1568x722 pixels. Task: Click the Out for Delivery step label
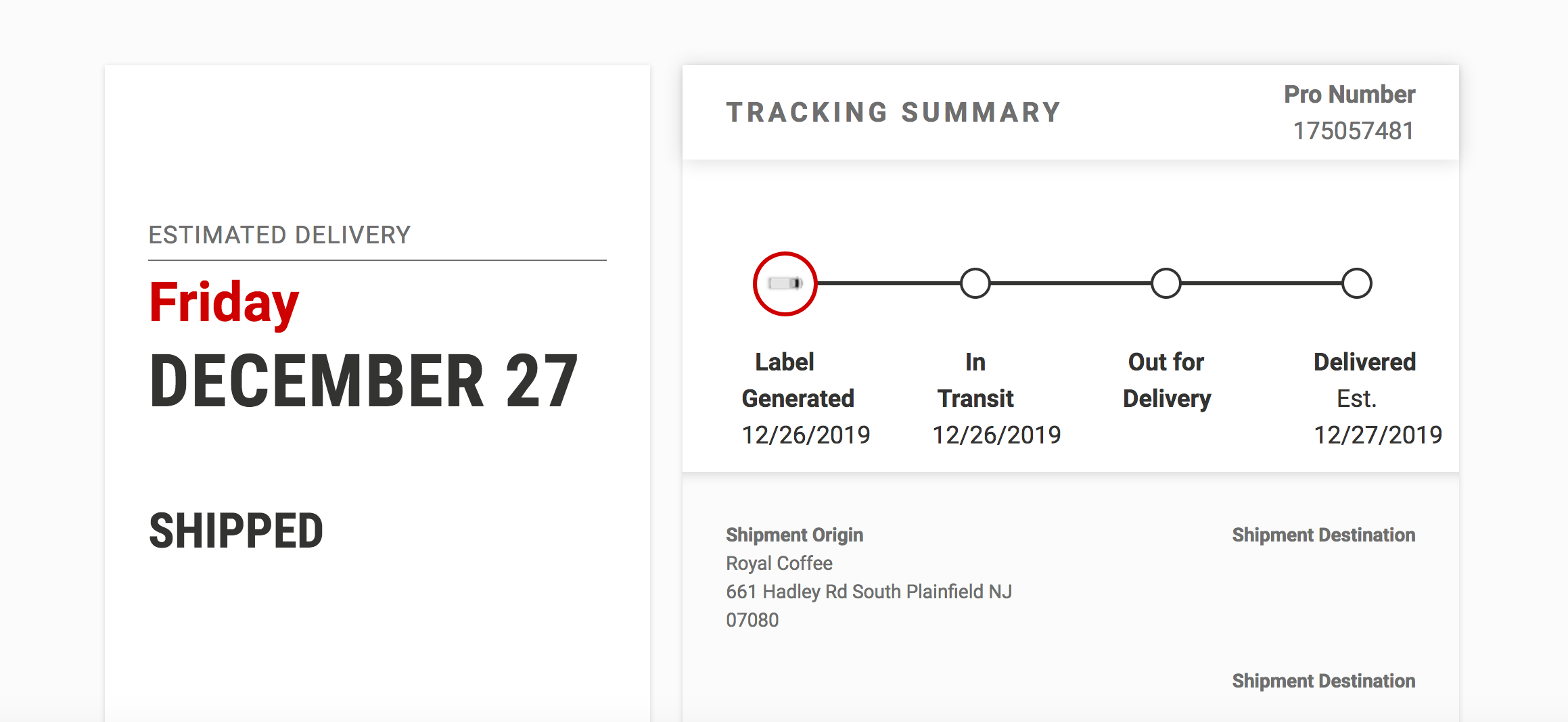coord(1167,380)
